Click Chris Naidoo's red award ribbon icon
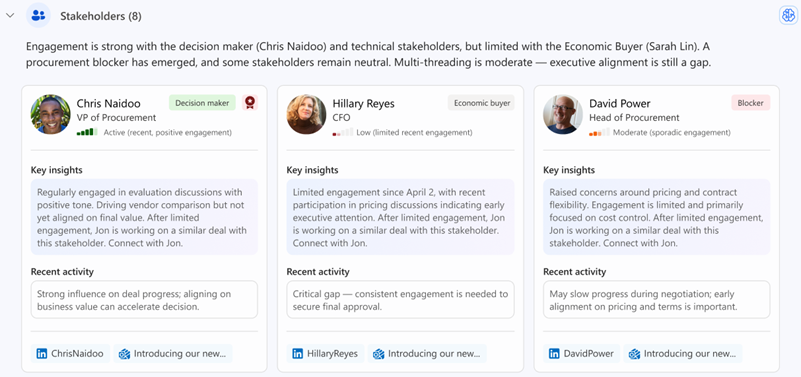 (250, 103)
